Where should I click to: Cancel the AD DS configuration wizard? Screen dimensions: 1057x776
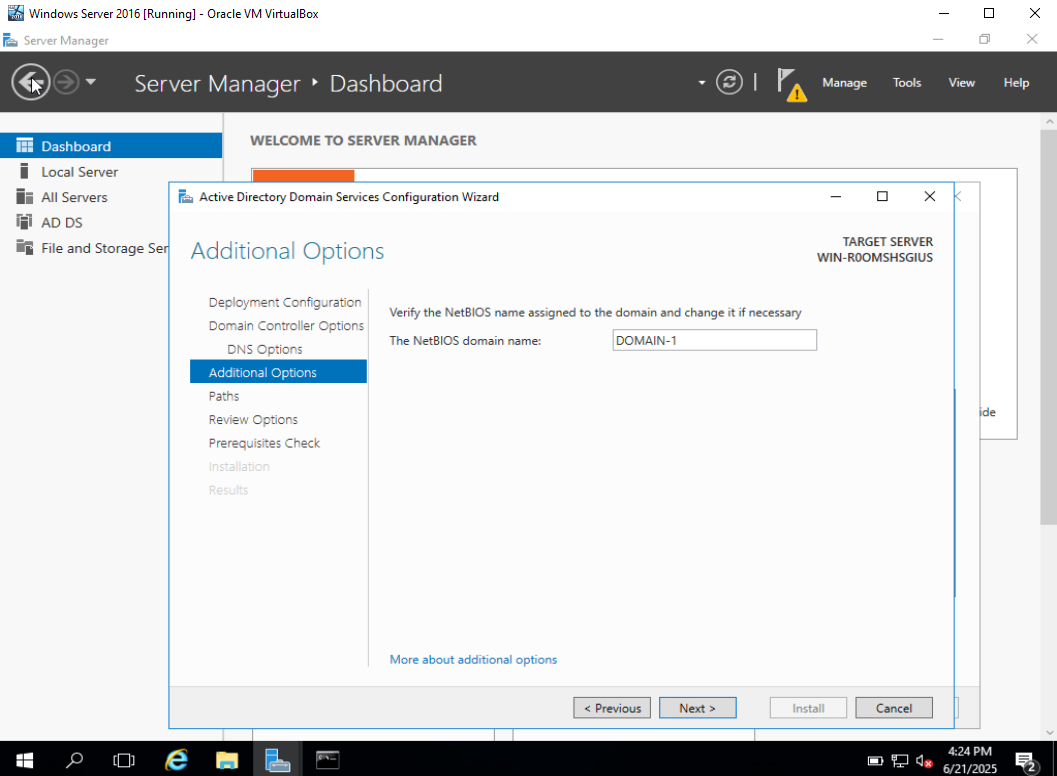tap(894, 708)
